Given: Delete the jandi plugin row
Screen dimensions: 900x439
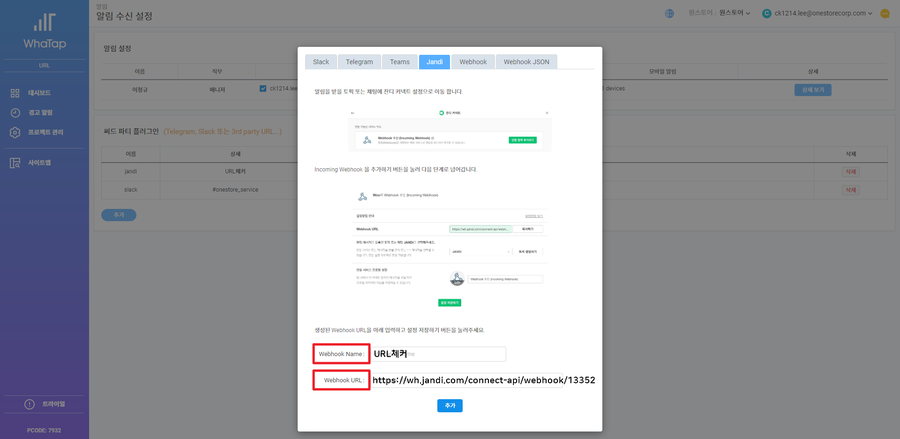Looking at the screenshot, I should (x=851, y=172).
